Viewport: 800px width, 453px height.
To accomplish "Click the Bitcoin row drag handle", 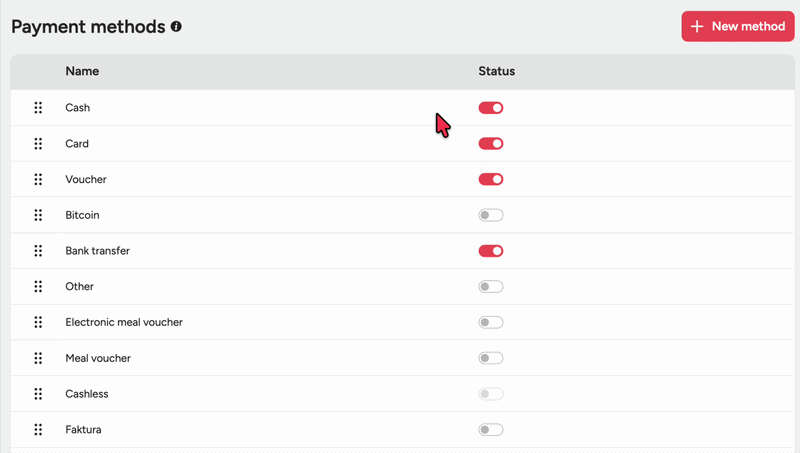I will coord(38,215).
